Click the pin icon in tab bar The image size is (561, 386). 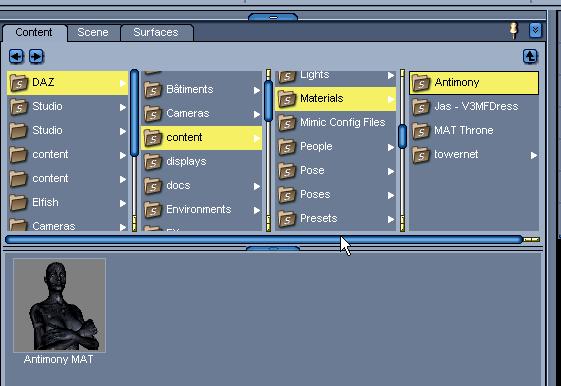(x=514, y=30)
